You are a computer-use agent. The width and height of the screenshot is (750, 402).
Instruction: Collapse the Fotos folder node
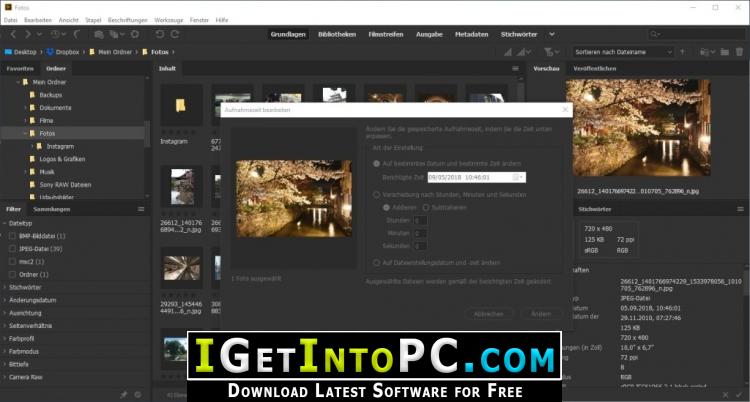coord(26,134)
